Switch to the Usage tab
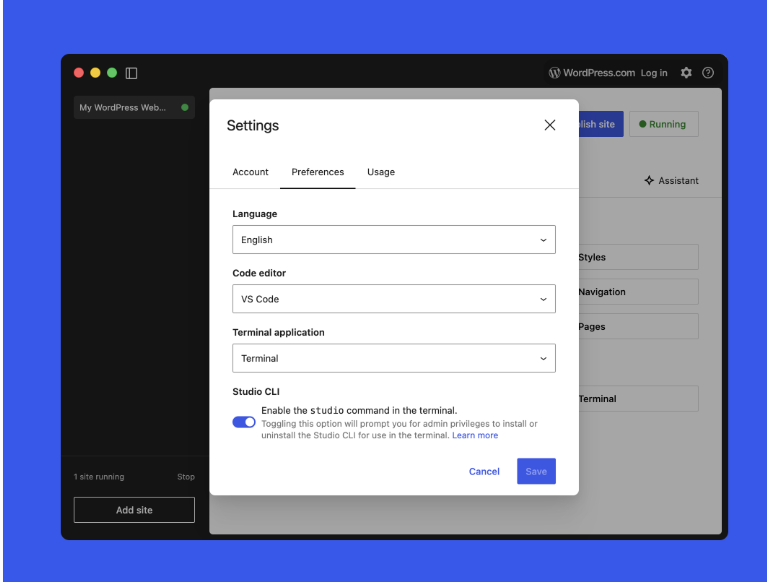 click(381, 172)
